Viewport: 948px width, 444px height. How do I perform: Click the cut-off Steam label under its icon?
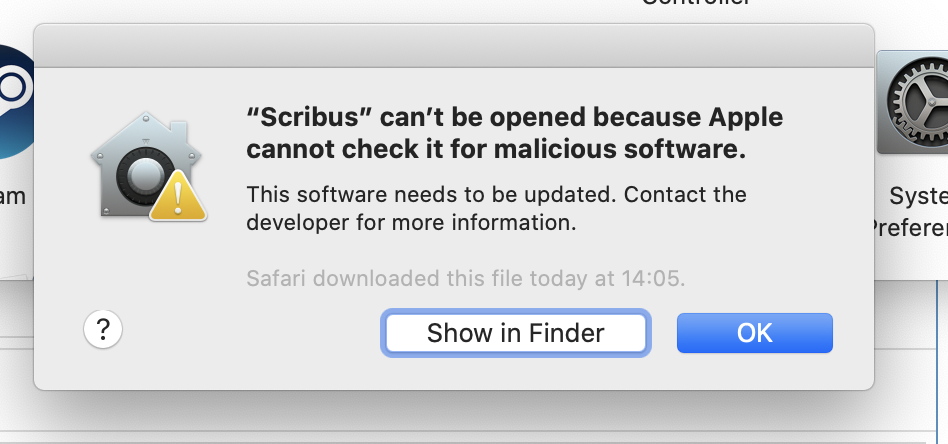[12, 196]
